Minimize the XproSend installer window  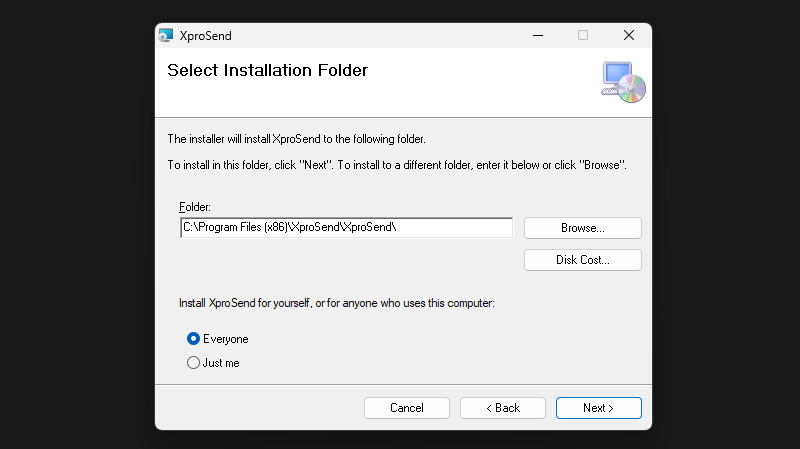537,35
